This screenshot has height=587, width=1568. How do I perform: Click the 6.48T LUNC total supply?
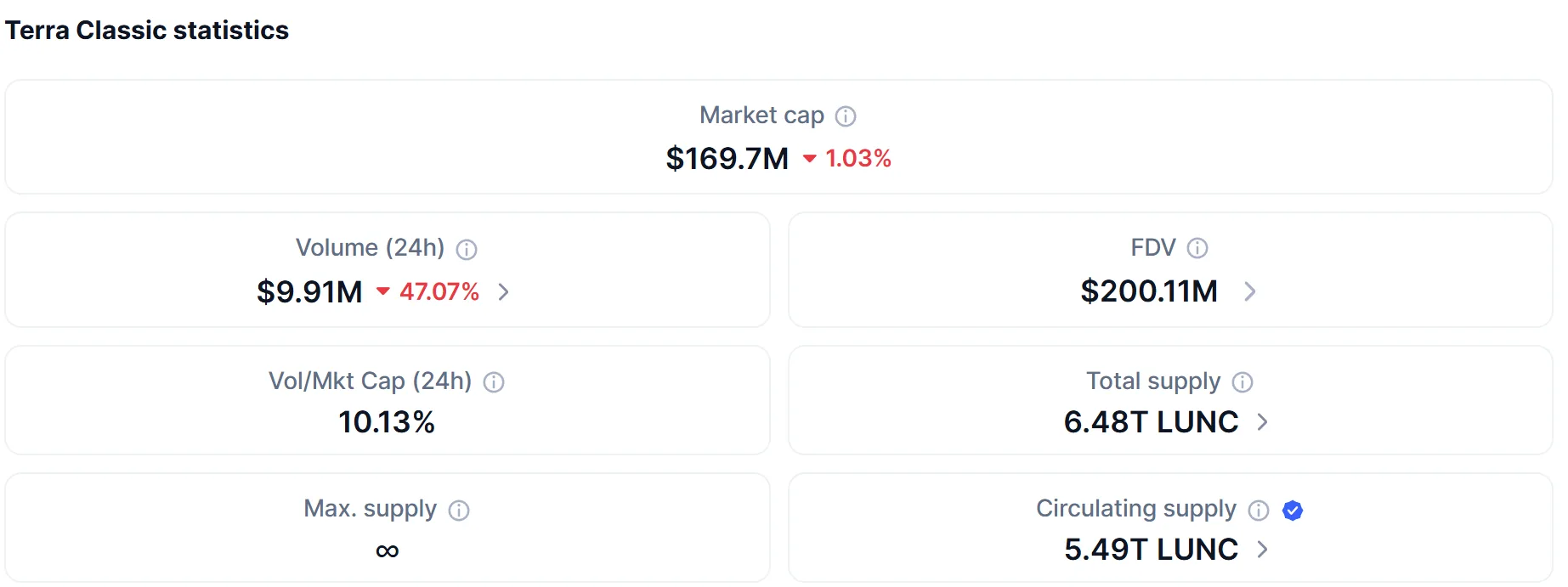[x=1151, y=422]
